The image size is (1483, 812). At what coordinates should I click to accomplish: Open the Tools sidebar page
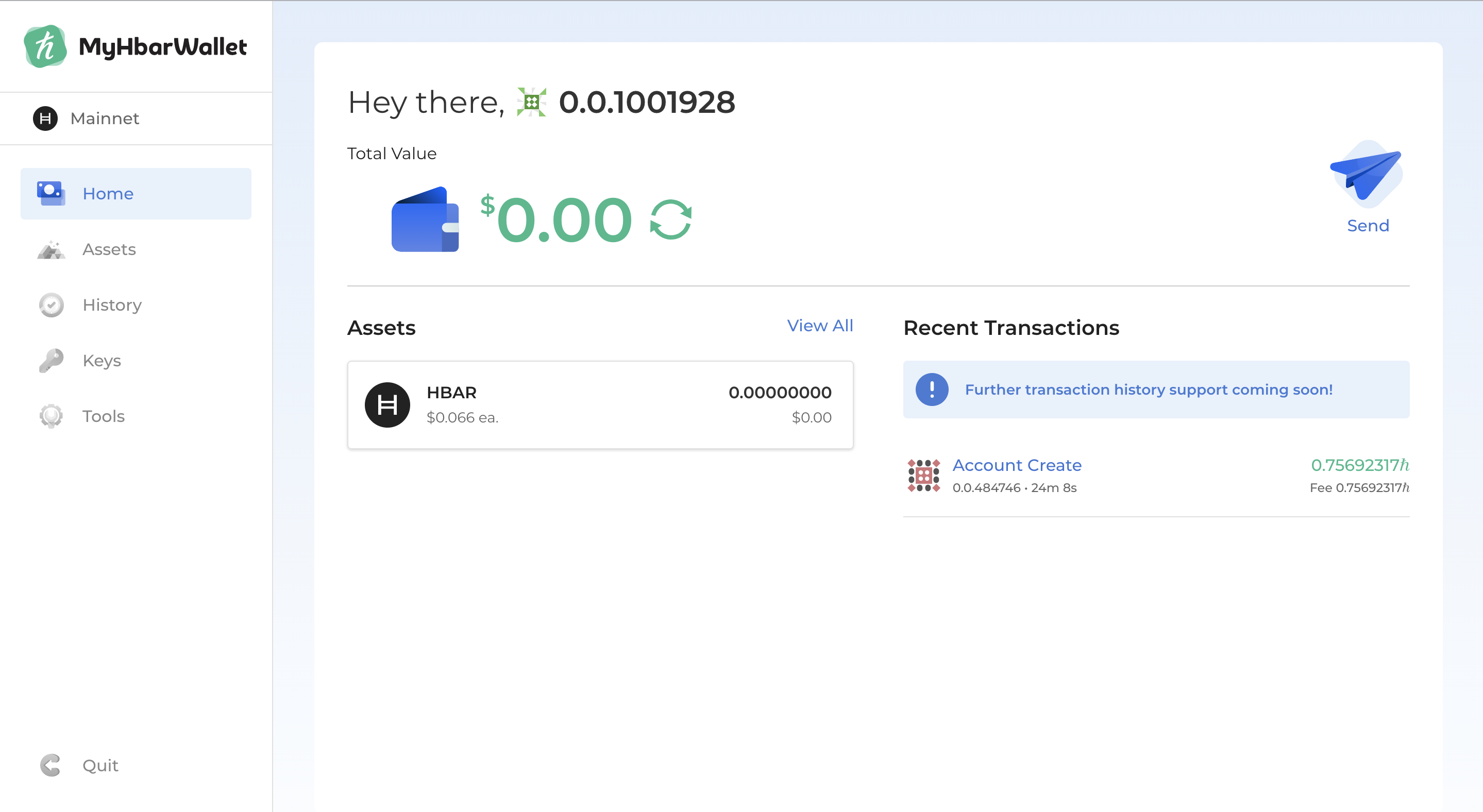pos(103,416)
